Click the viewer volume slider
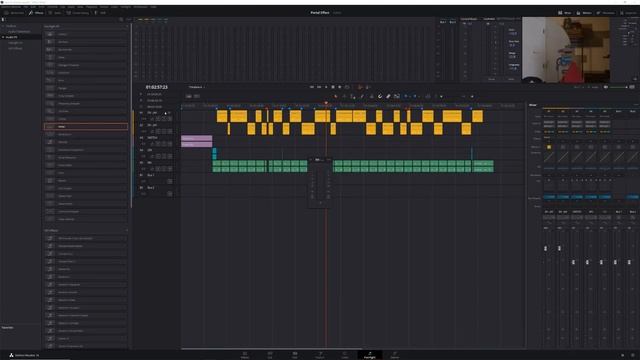The image size is (640, 360). click(x=618, y=87)
